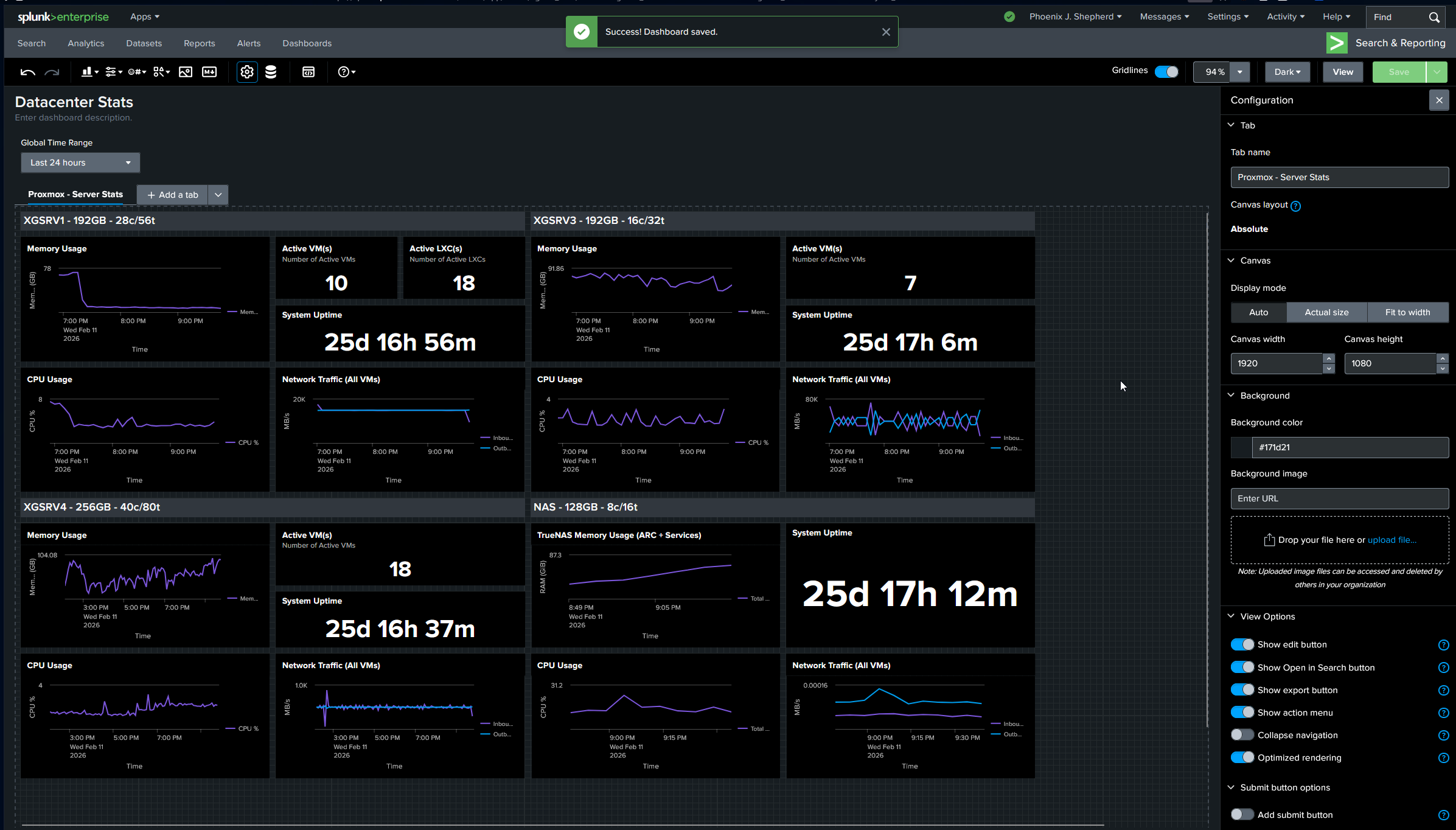Screen dimensions: 1456x830
Task: Enable the Collapse navigation toggle
Action: pos(1242,734)
